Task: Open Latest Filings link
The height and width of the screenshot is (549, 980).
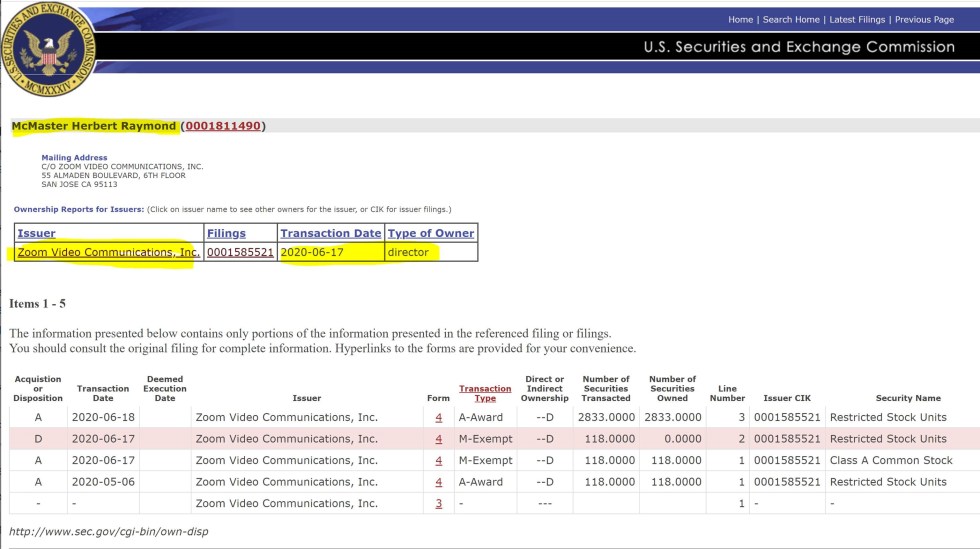Action: (x=857, y=19)
